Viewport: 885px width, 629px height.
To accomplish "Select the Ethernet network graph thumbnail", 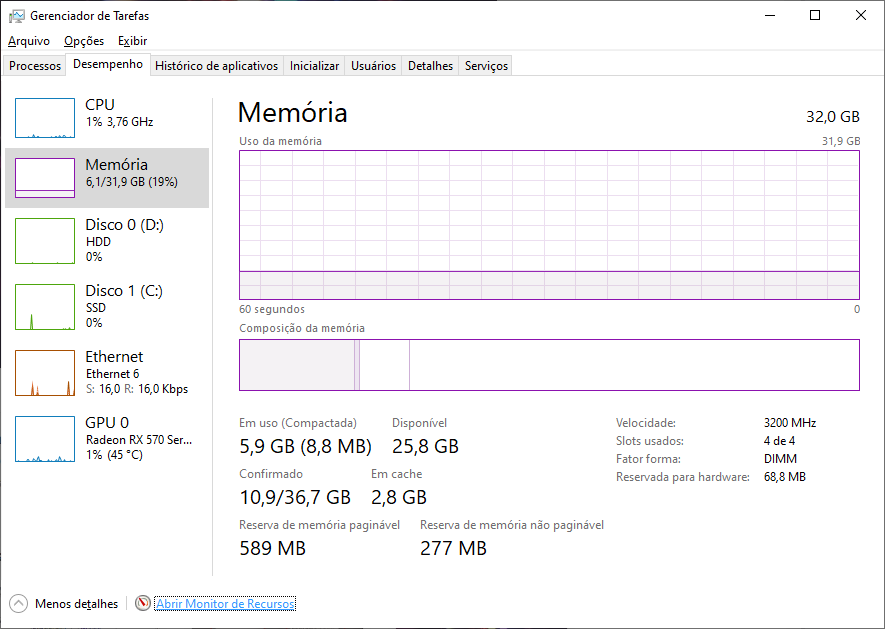I will tap(45, 373).
